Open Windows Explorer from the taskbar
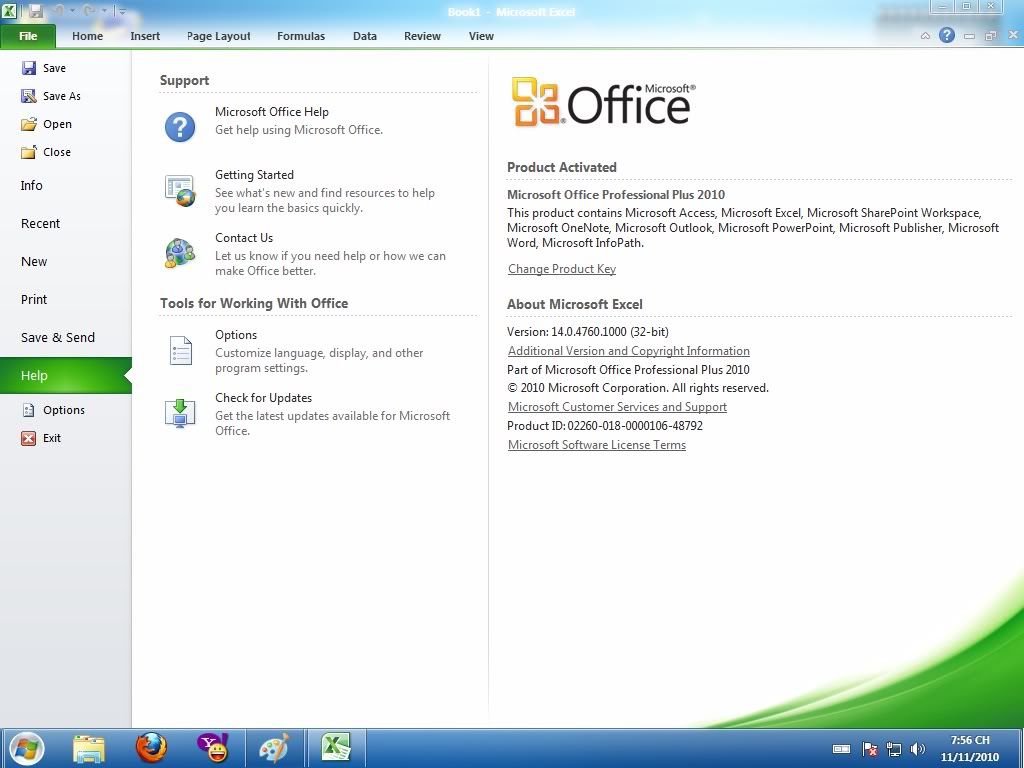Image resolution: width=1024 pixels, height=768 pixels. [88, 748]
